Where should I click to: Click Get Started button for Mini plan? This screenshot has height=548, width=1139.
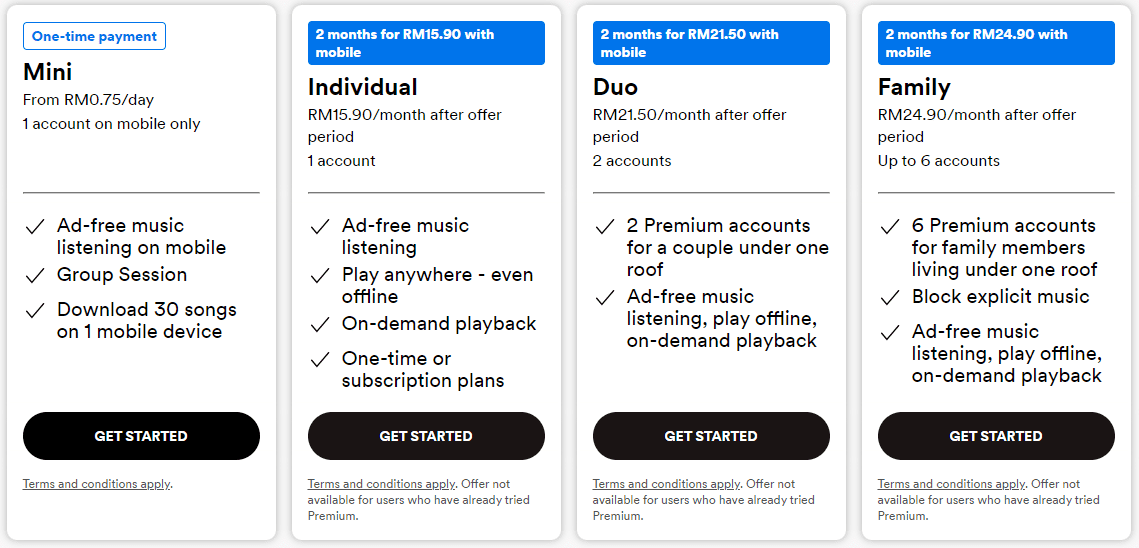coord(141,436)
